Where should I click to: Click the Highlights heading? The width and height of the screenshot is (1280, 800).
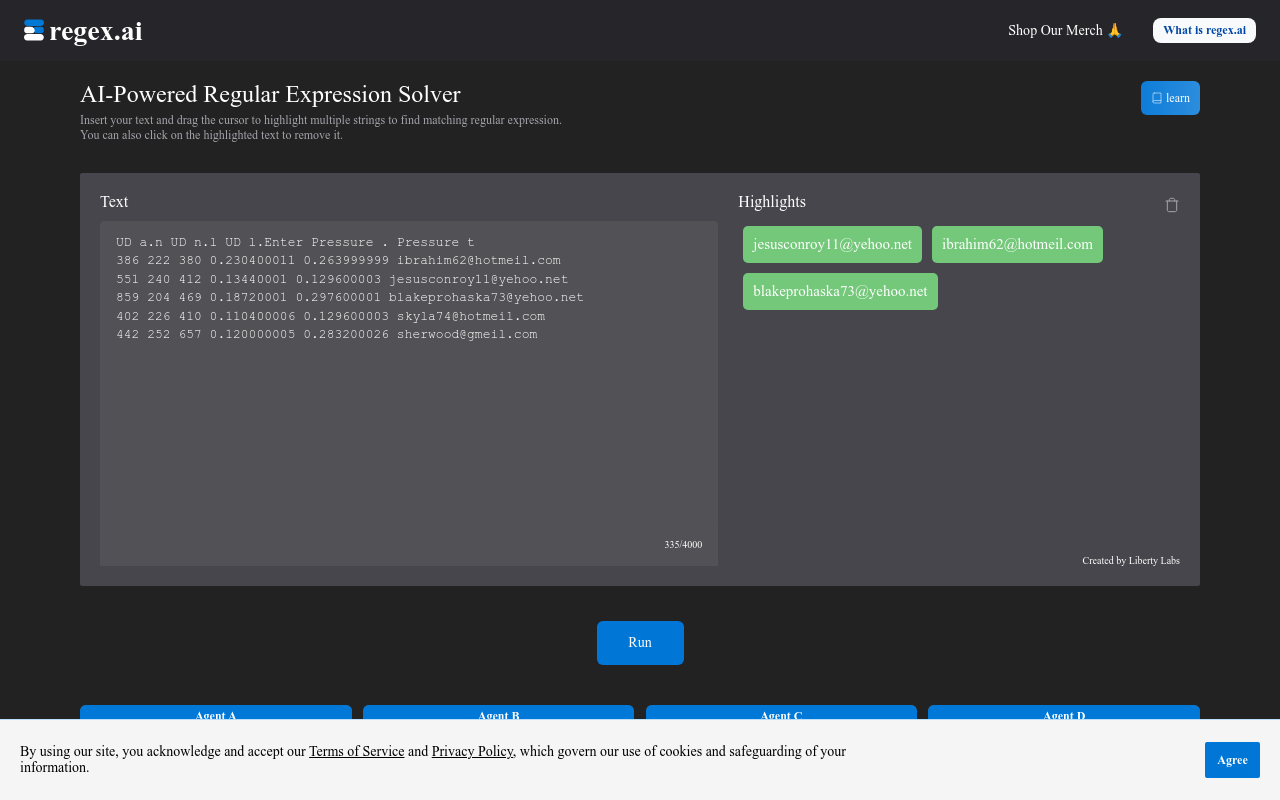(x=772, y=202)
